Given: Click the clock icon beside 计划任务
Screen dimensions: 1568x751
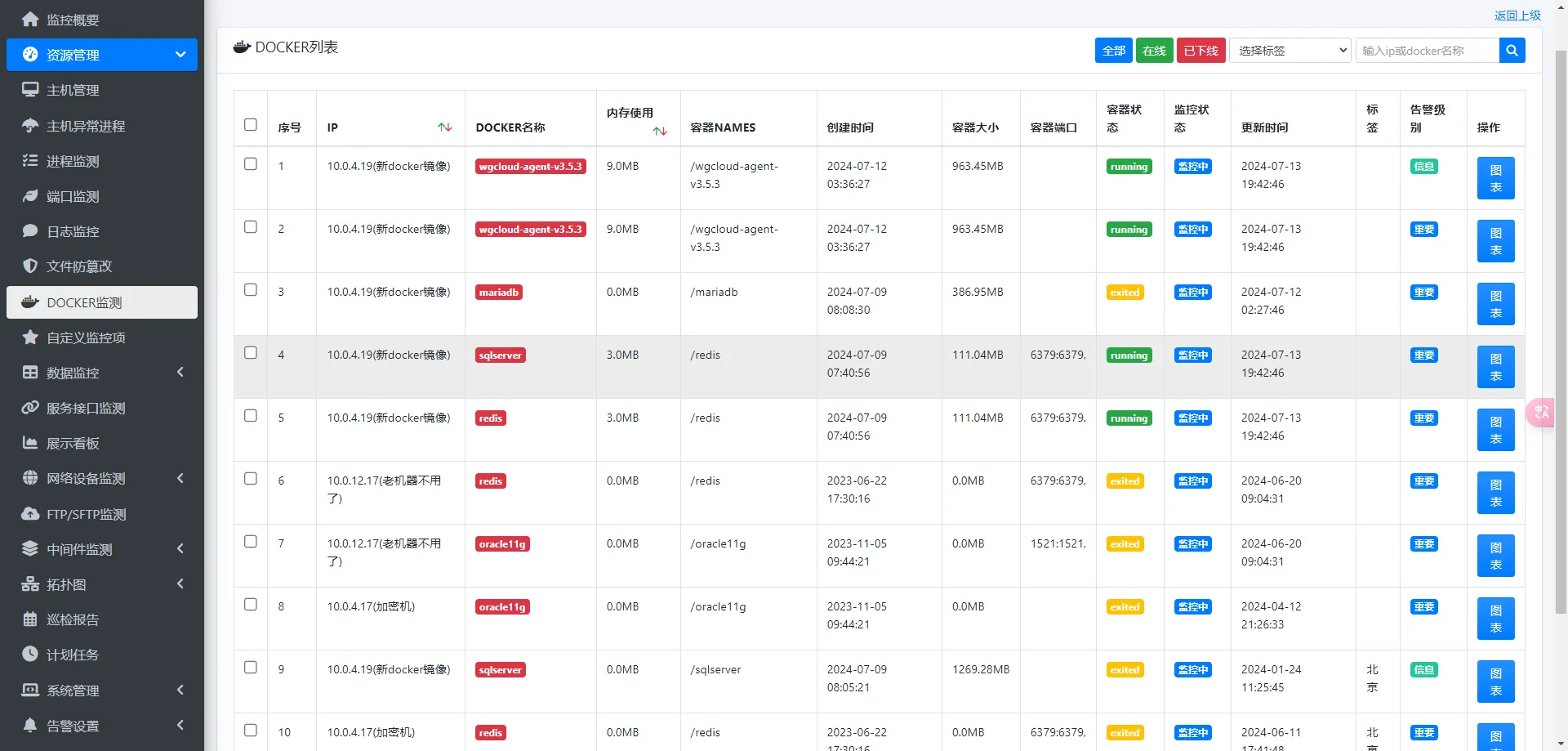Looking at the screenshot, I should point(30,654).
